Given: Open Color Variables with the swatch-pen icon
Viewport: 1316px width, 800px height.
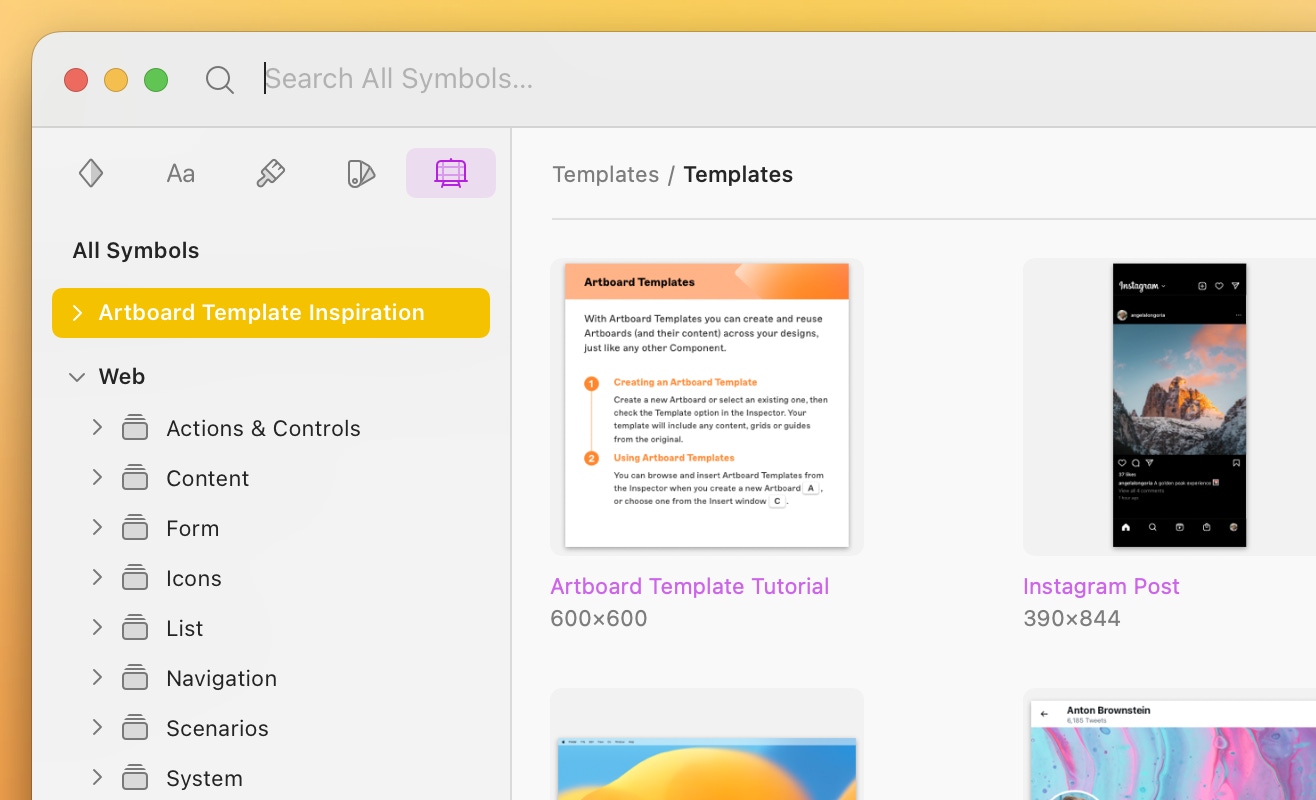Looking at the screenshot, I should click(360, 172).
